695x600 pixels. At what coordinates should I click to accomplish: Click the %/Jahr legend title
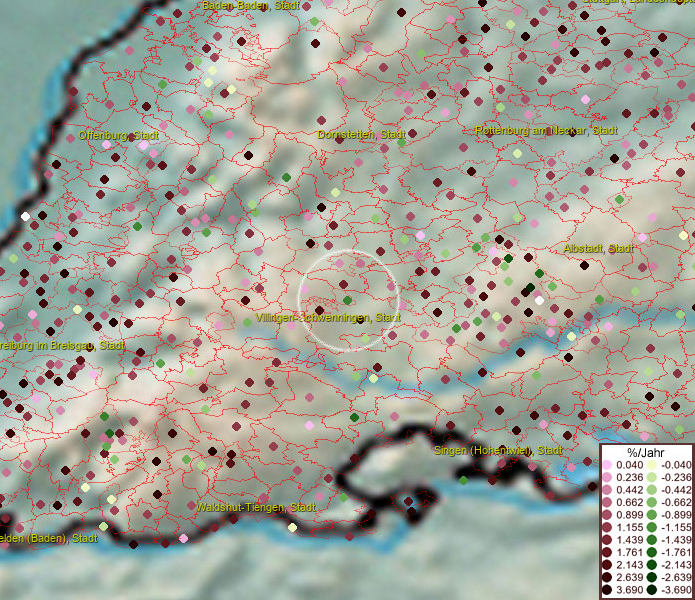click(646, 452)
